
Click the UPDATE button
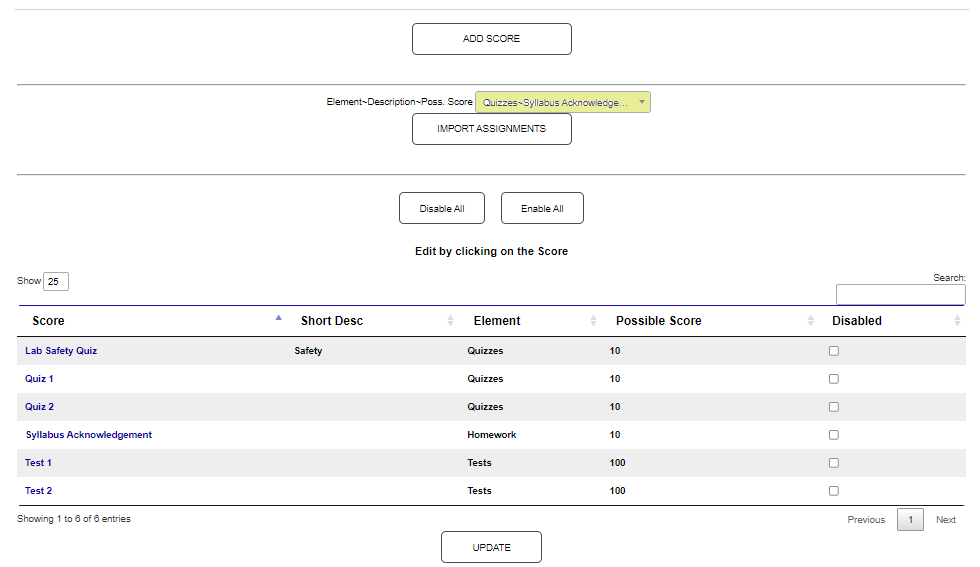[x=491, y=547]
